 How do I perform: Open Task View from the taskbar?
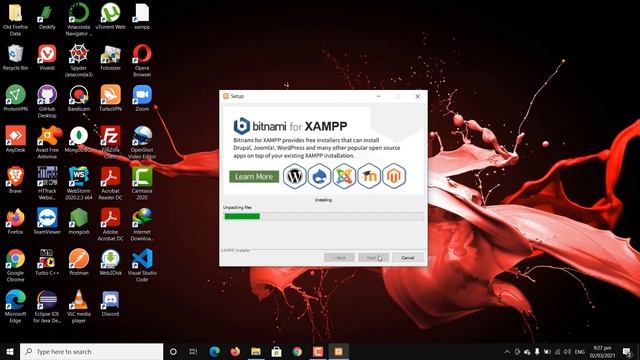point(193,351)
